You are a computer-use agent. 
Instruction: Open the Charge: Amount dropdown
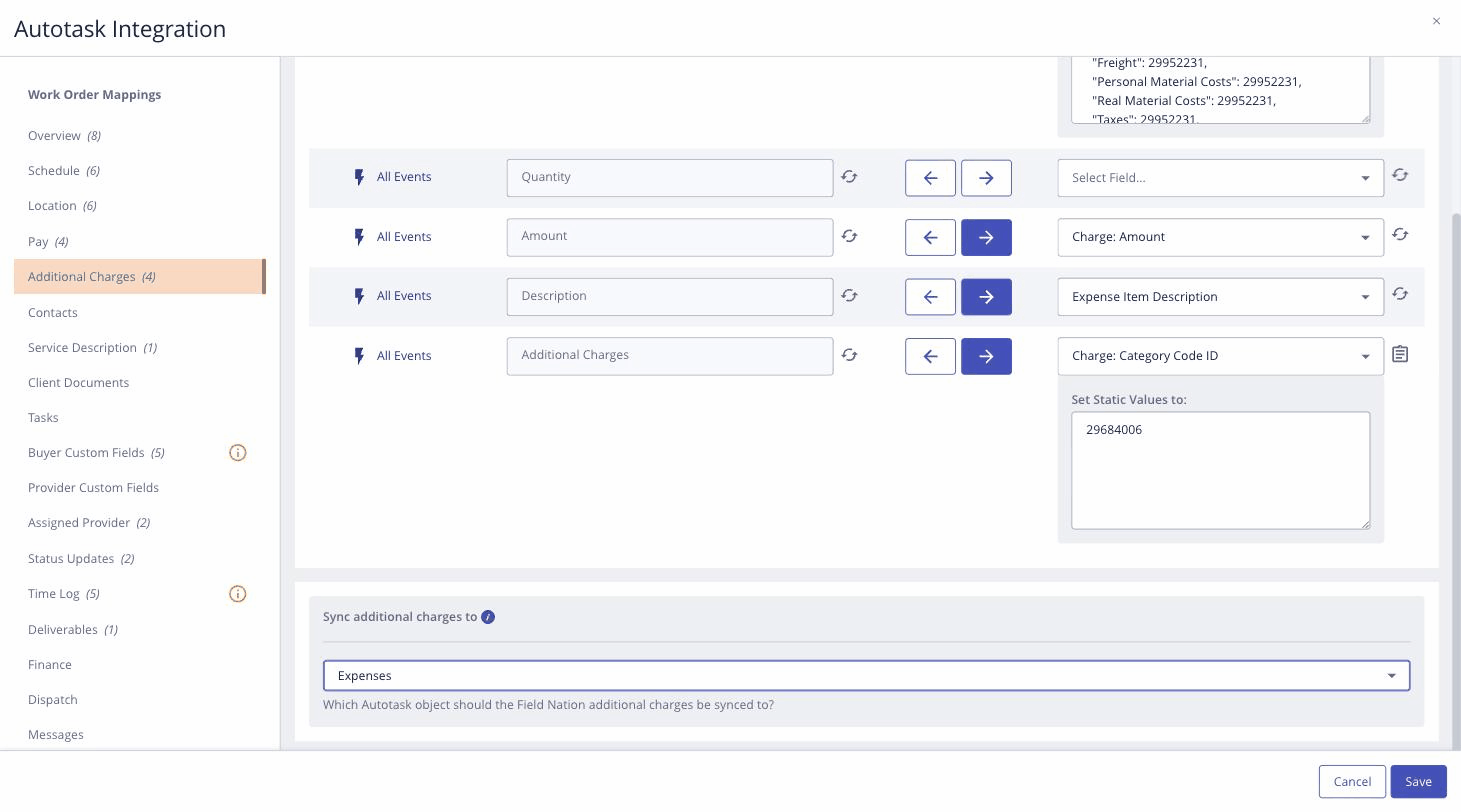[x=1220, y=237]
